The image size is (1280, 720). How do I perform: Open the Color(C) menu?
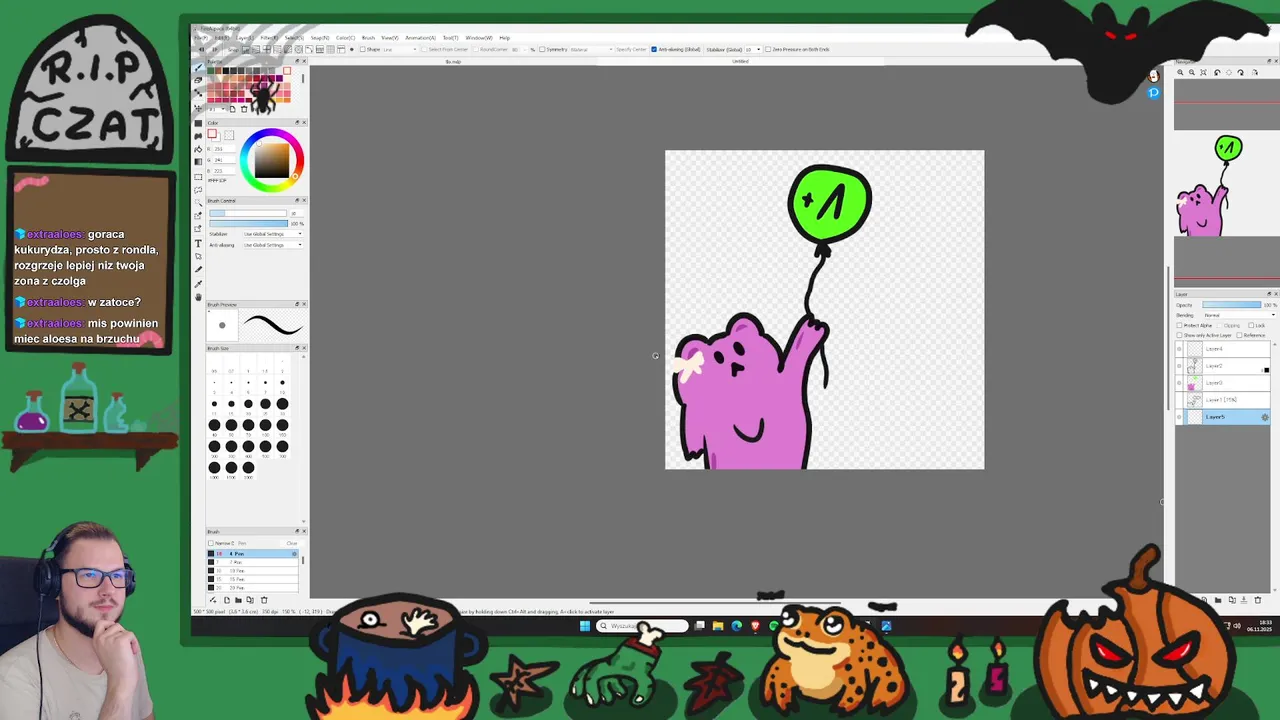click(345, 38)
